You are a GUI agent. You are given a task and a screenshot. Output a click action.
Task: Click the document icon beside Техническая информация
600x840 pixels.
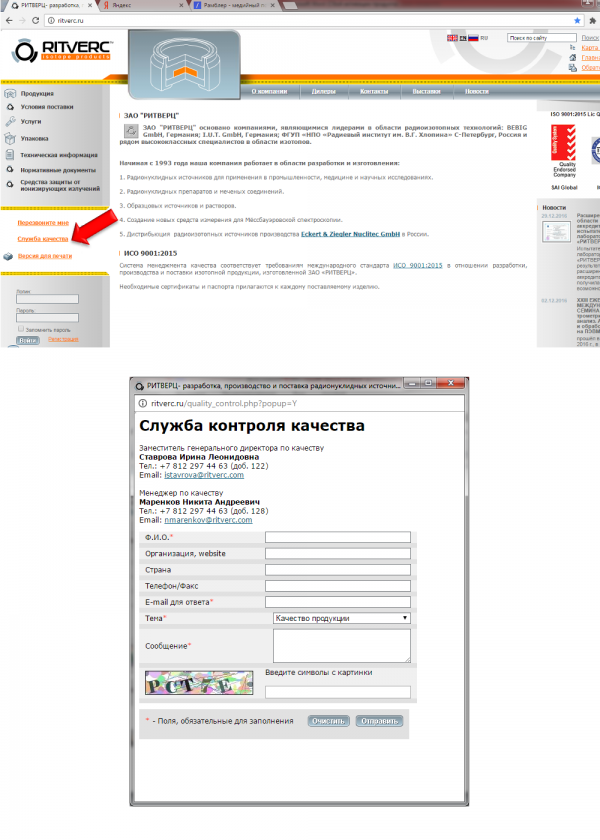pos(10,155)
